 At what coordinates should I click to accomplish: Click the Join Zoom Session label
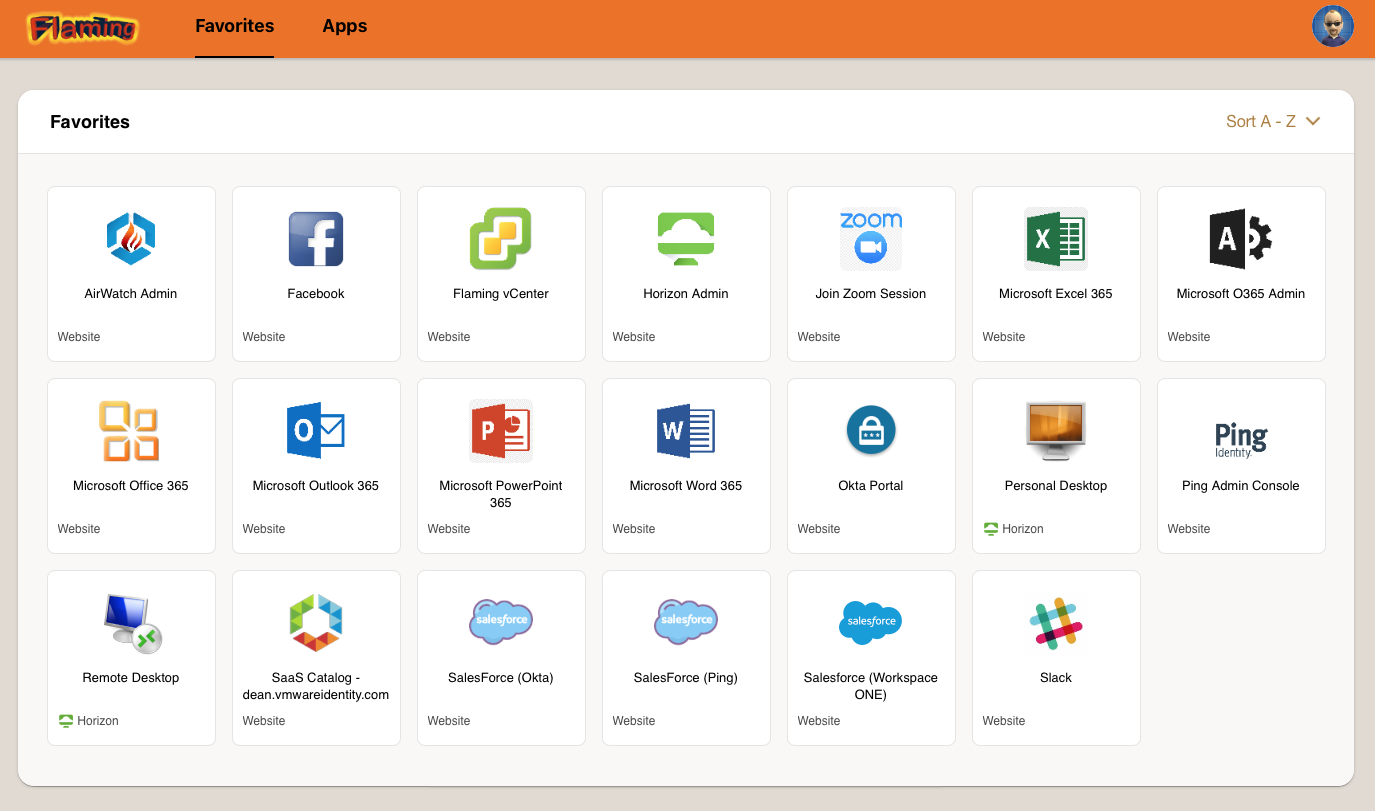tap(871, 294)
